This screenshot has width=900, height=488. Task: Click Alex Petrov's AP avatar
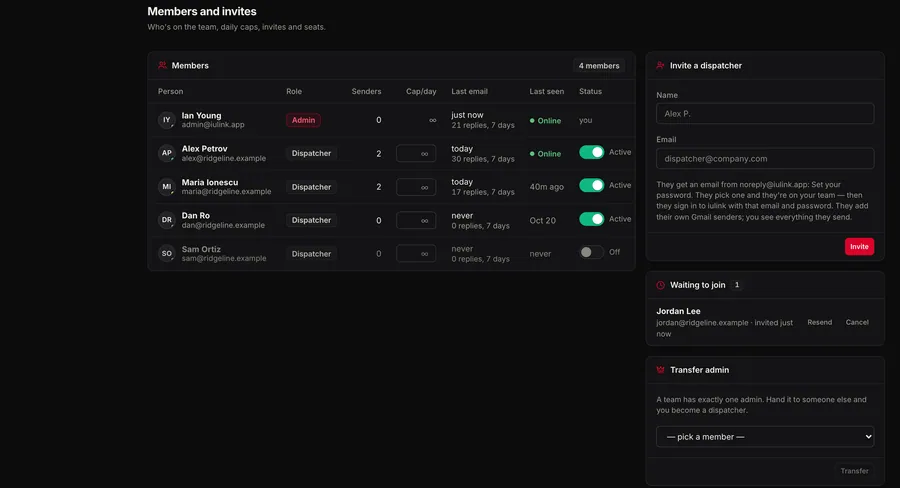[166, 153]
